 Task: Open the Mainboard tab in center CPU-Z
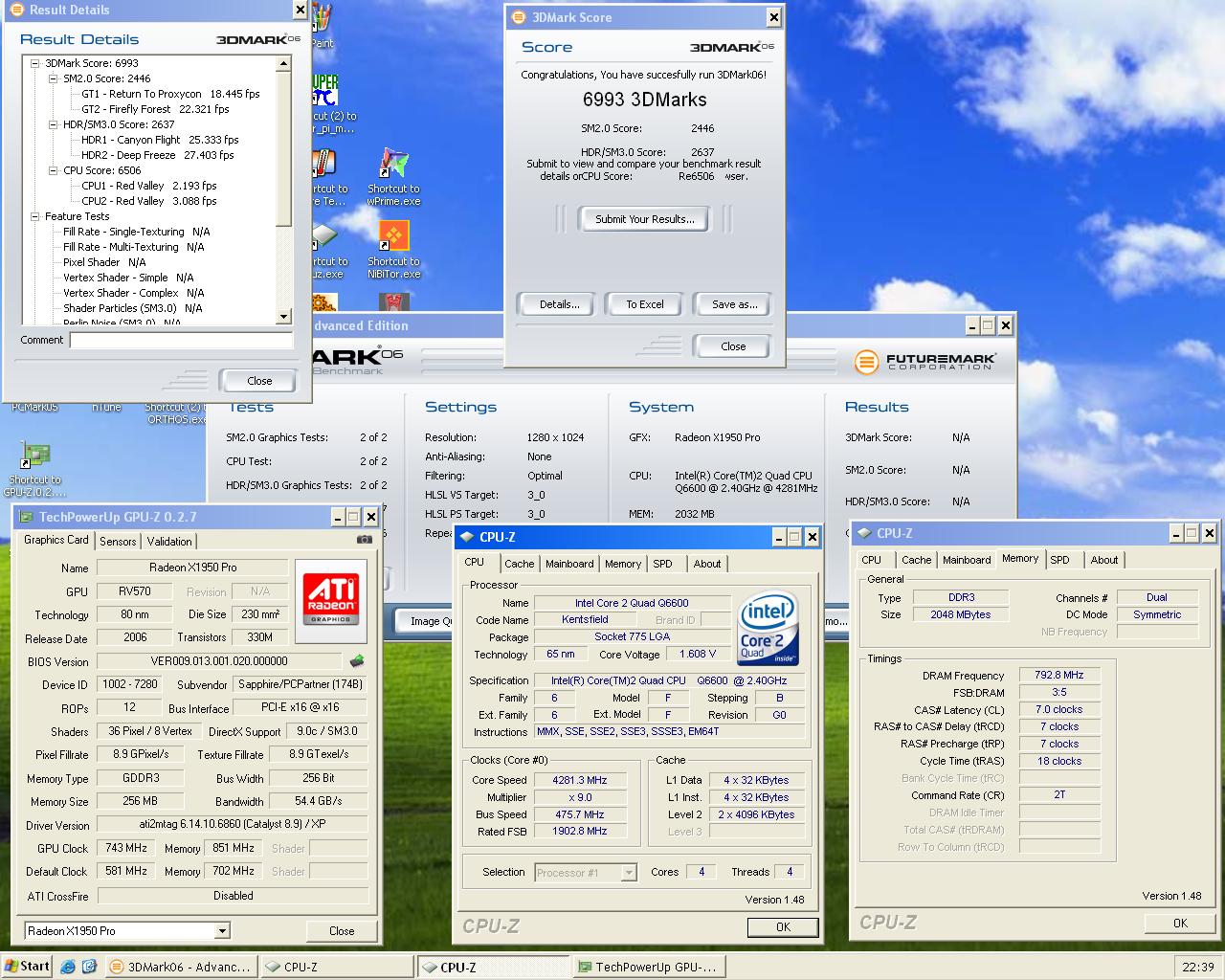coord(569,564)
